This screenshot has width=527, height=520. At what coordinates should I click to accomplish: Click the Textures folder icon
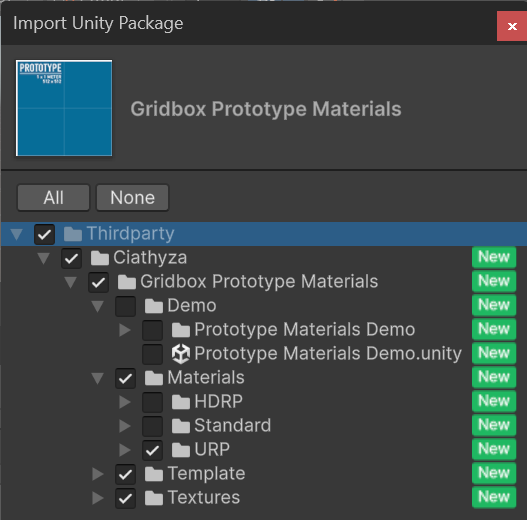pos(154,498)
